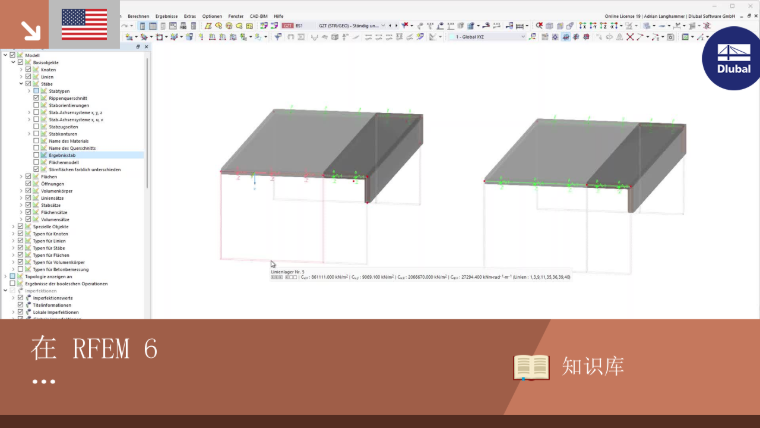Expand the Spezielle Objekte tree node
Screen dimensions: 760x428
[13, 226]
